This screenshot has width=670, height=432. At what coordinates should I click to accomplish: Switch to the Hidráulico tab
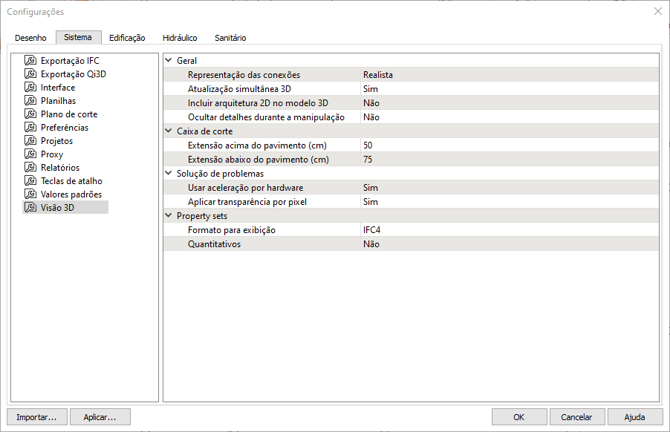pos(179,38)
